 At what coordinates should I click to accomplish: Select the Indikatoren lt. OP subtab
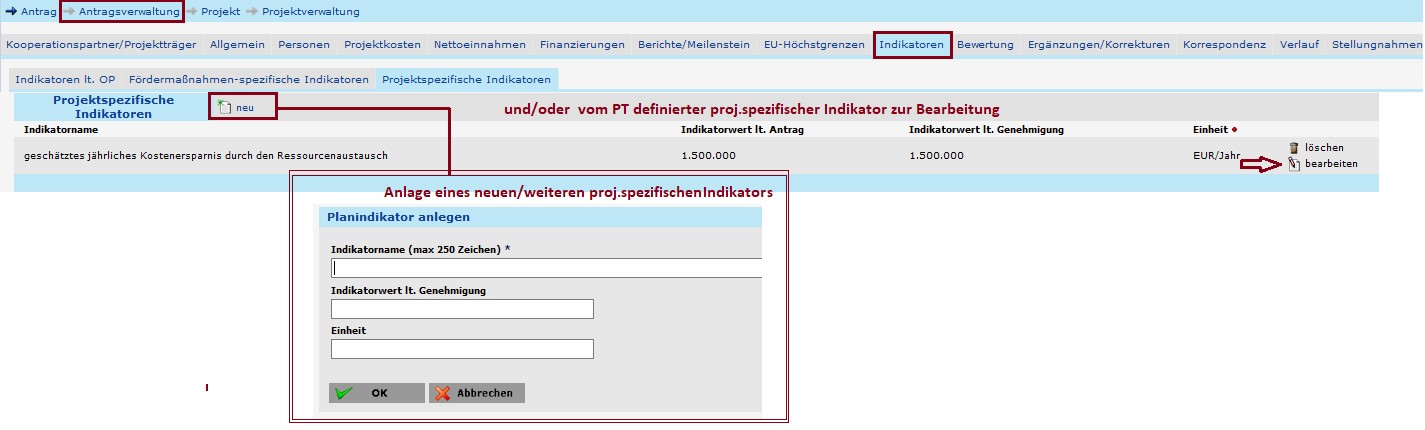(65, 79)
